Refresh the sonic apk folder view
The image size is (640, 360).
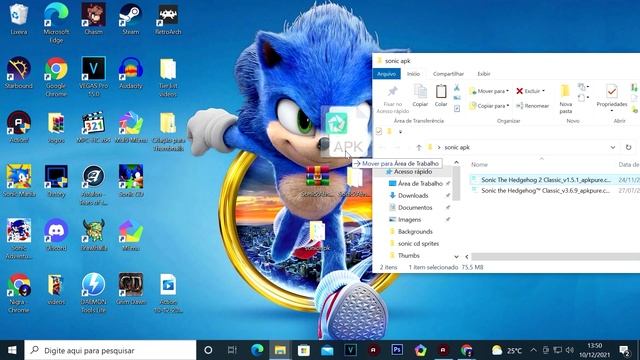pyautogui.click(x=628, y=147)
